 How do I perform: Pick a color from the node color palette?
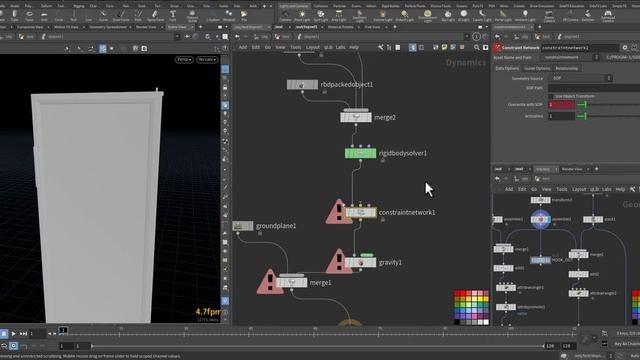click(x=471, y=308)
